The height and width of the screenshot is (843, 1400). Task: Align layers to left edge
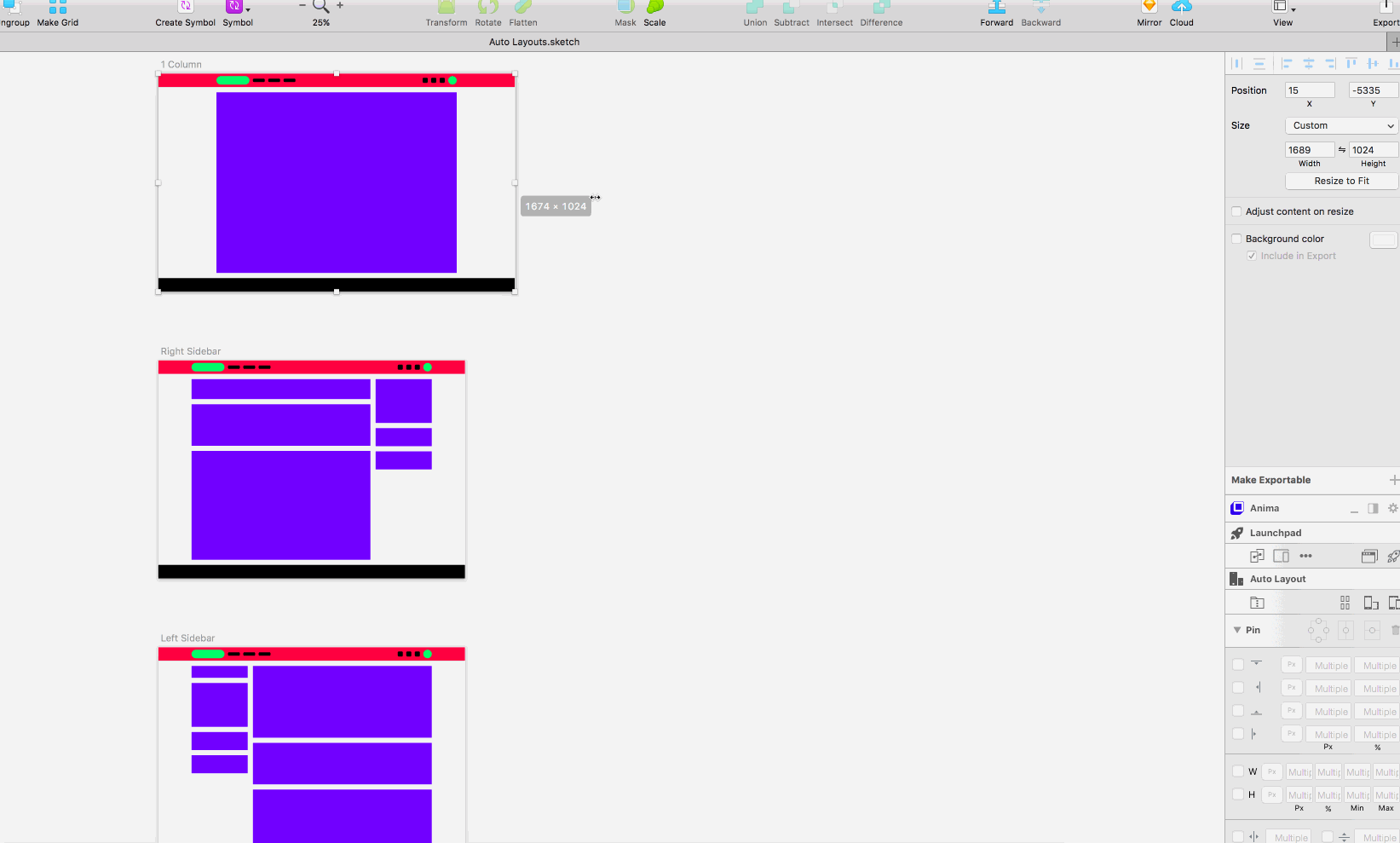click(x=1287, y=63)
